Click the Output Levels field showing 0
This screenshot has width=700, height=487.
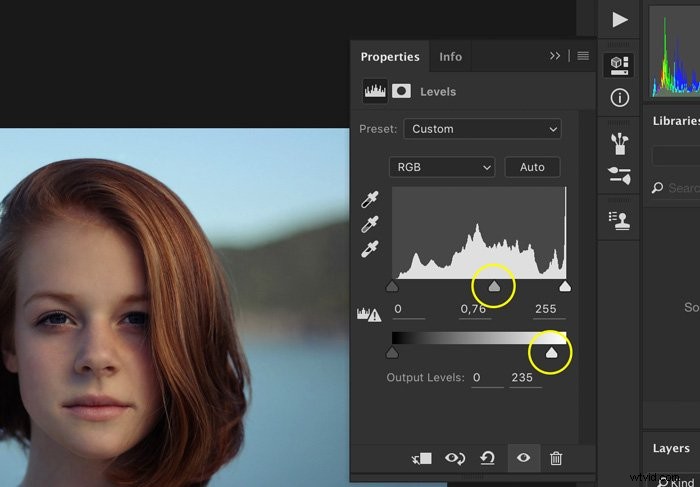click(487, 378)
